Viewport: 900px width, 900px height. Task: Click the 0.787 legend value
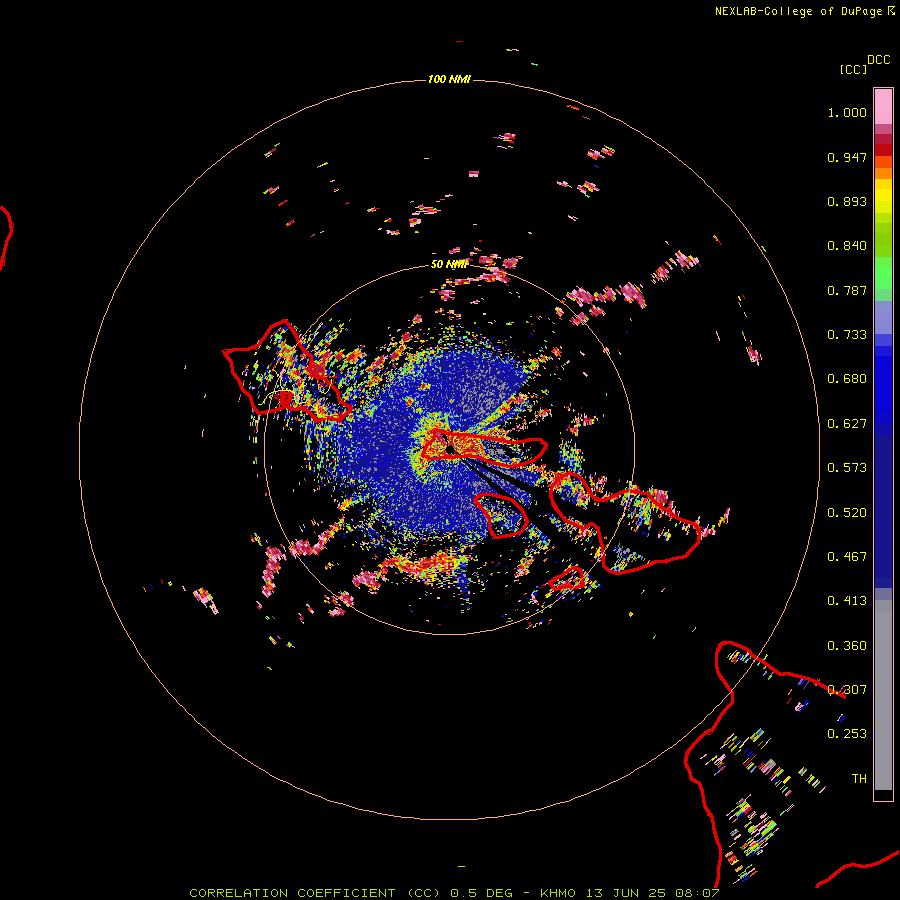point(847,290)
